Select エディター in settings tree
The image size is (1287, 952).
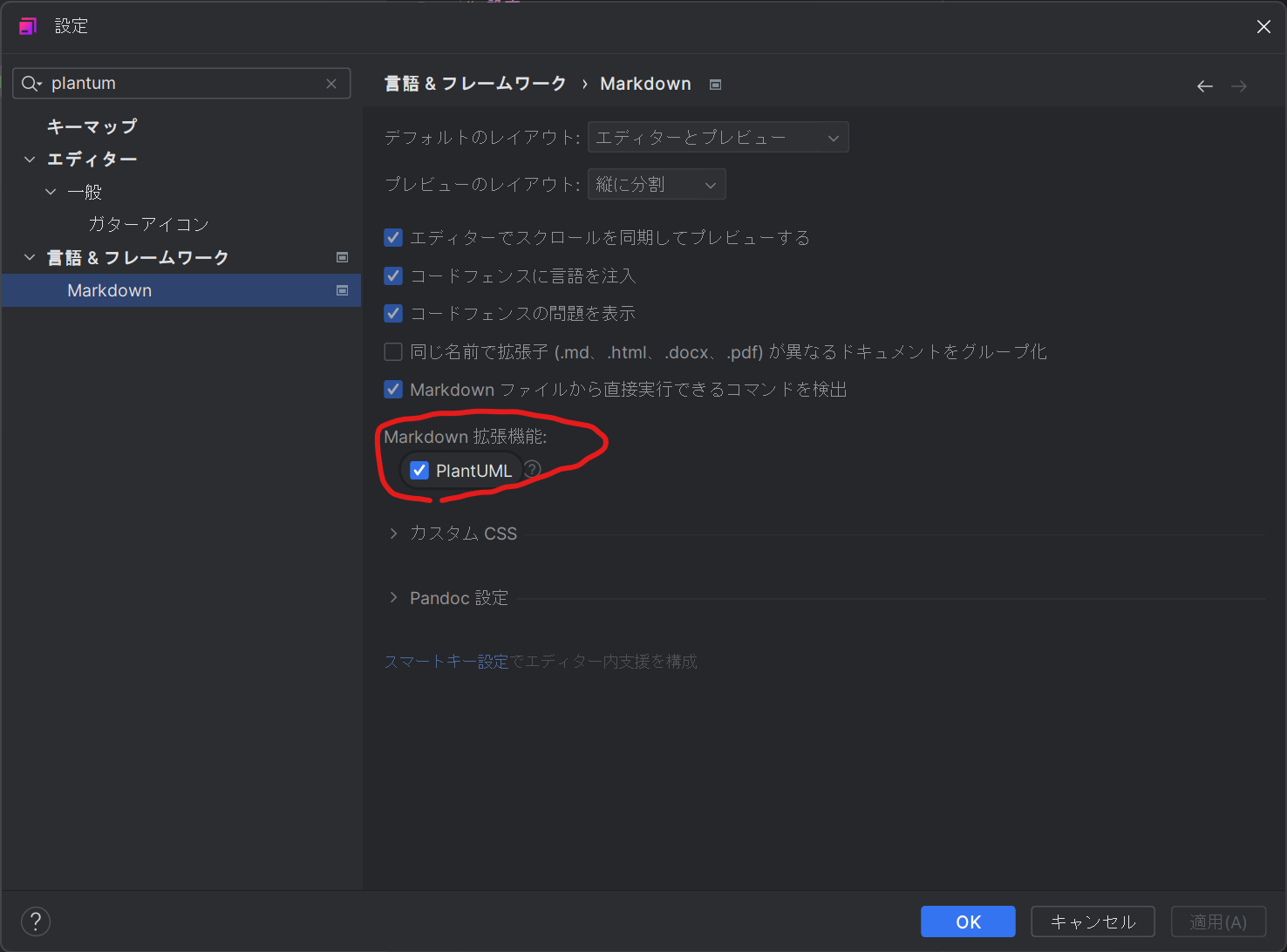click(x=92, y=159)
